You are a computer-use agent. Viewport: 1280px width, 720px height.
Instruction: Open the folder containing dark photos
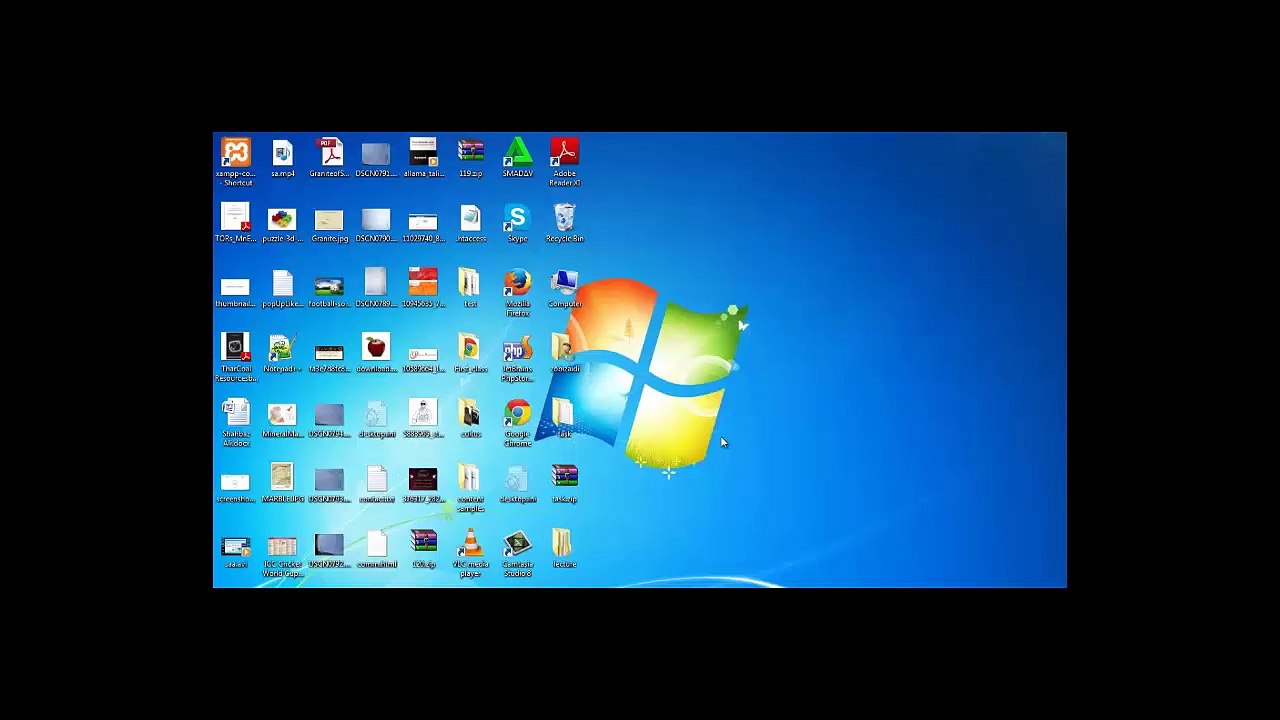[469, 413]
